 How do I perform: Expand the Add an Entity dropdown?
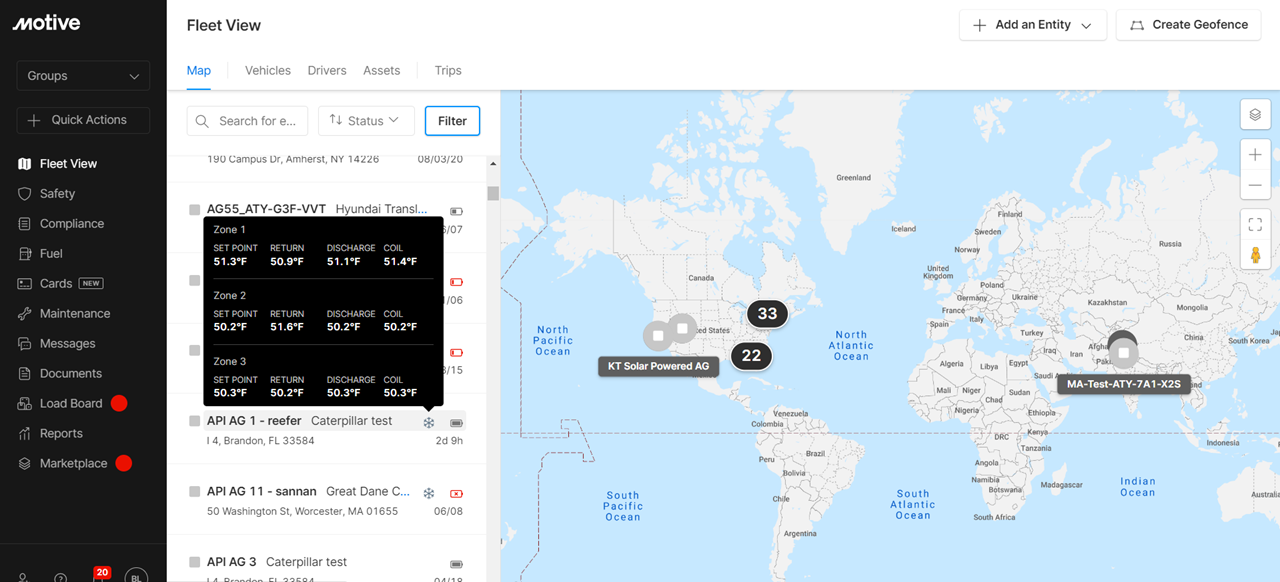pos(1033,25)
